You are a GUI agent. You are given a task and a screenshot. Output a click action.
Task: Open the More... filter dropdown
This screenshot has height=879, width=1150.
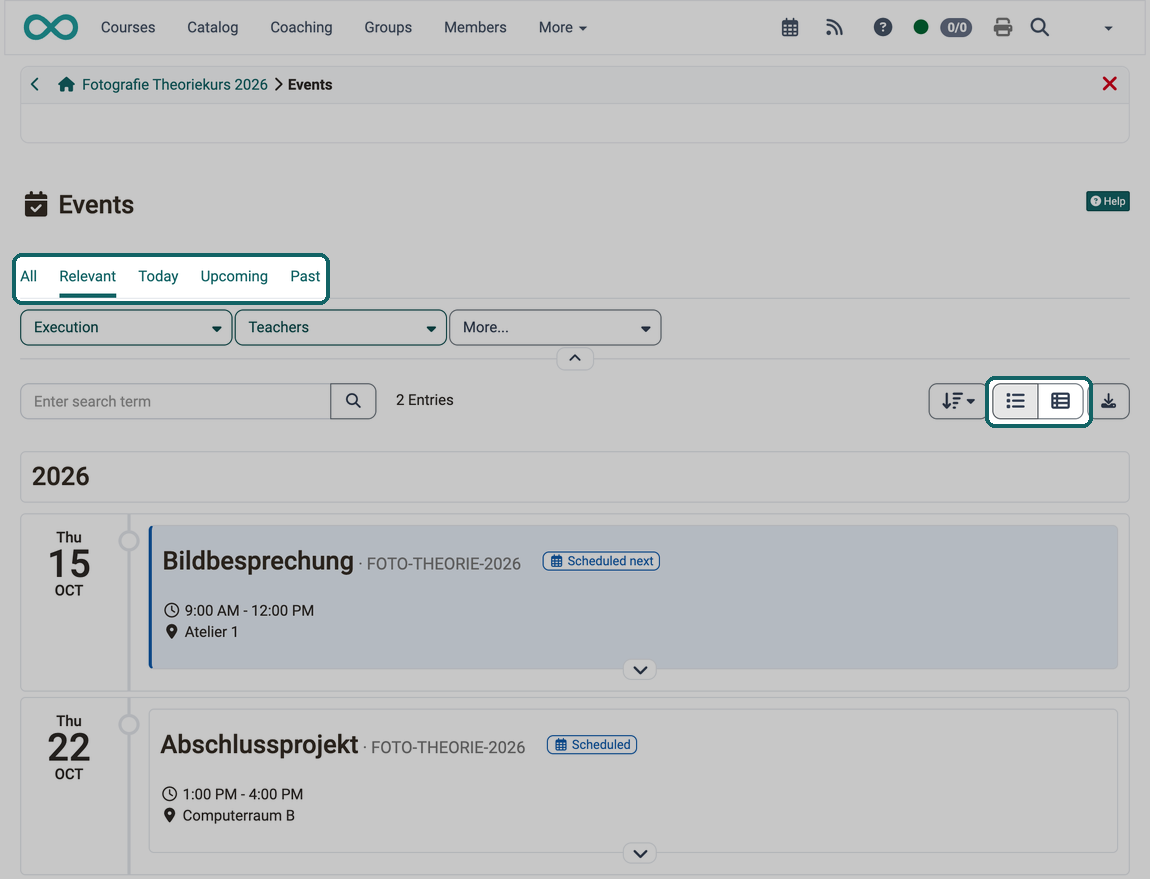(x=555, y=327)
